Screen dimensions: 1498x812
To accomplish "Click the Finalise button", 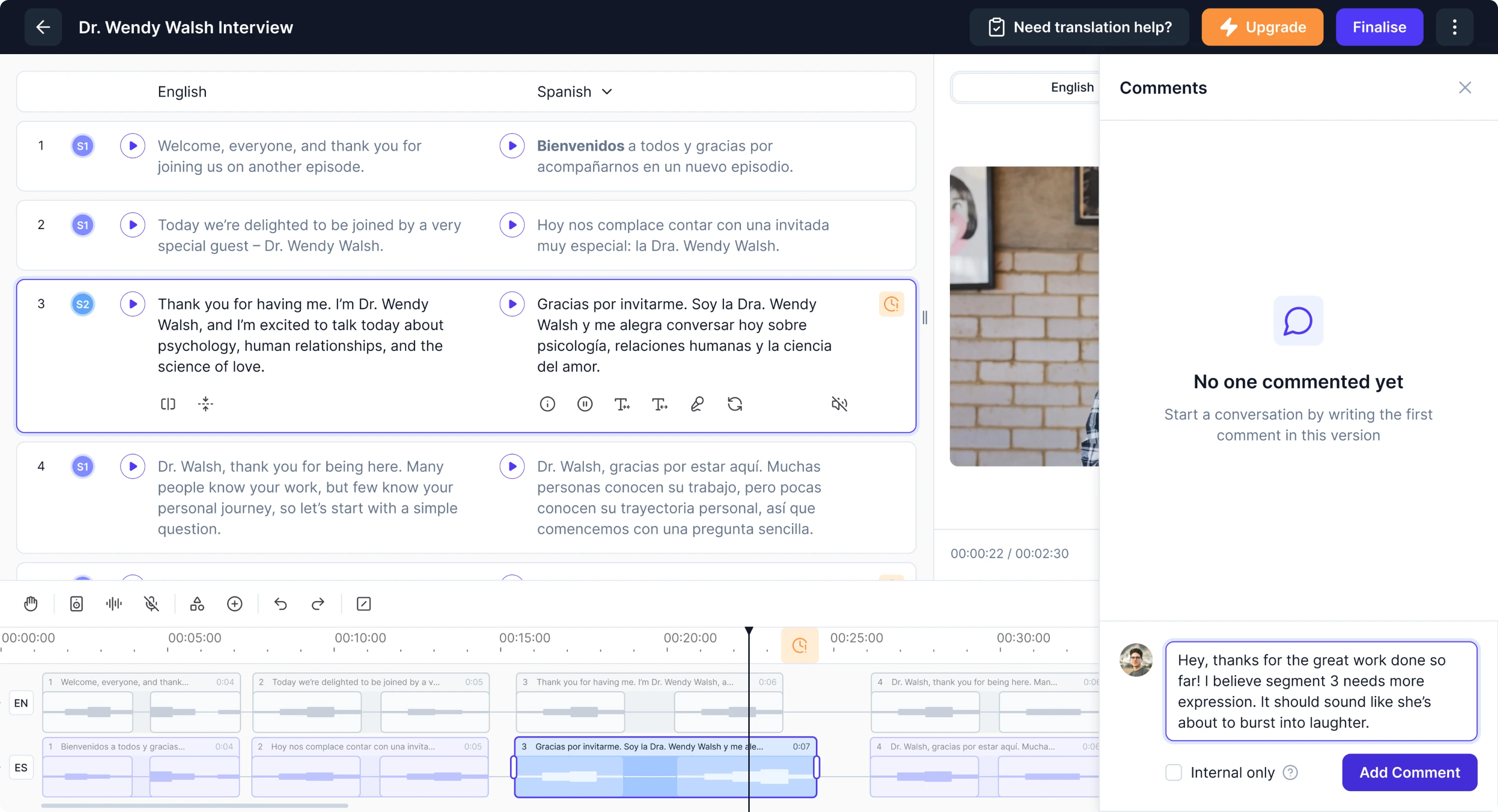I will click(x=1379, y=28).
